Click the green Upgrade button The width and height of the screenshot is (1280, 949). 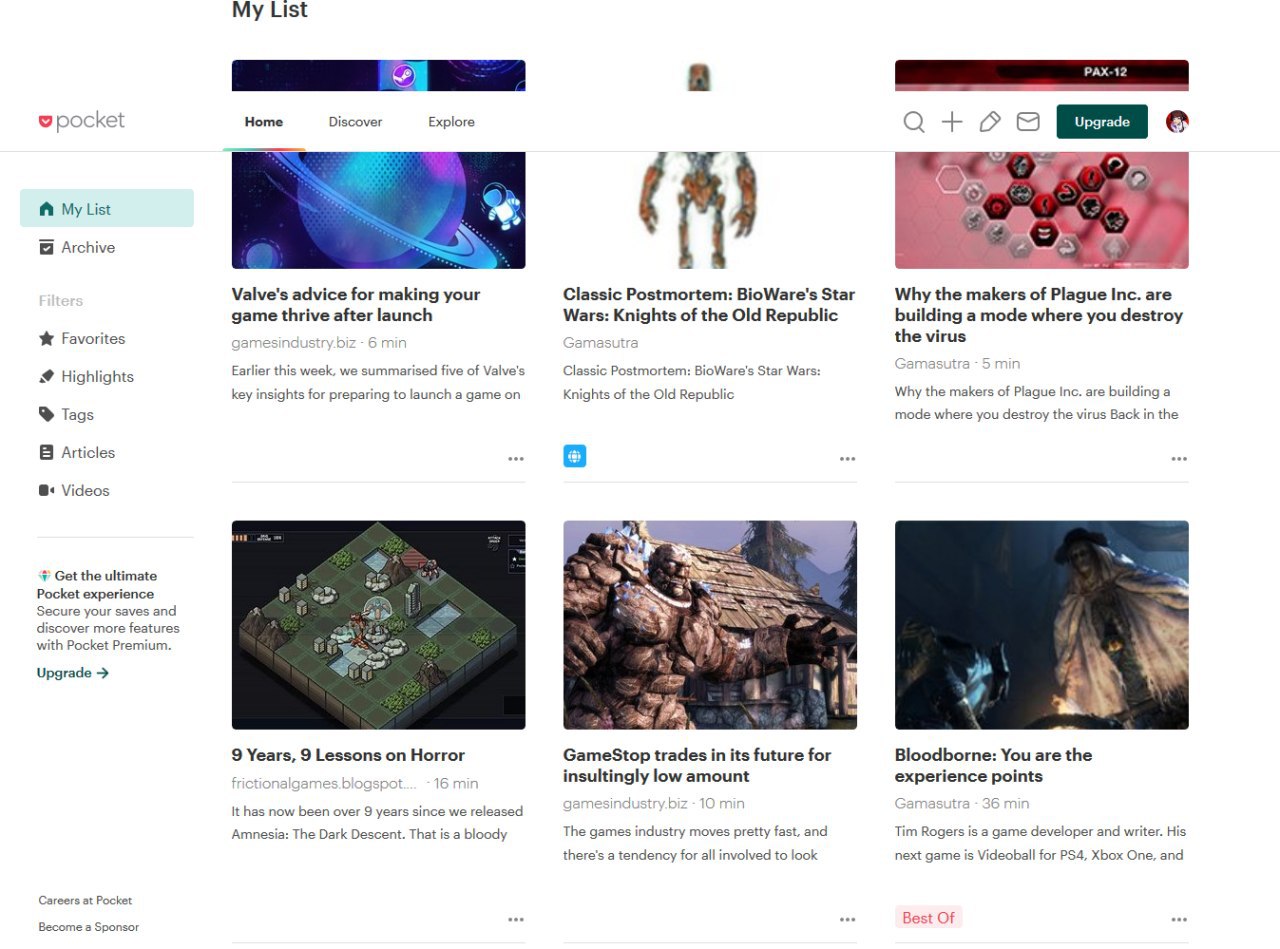pyautogui.click(x=1102, y=122)
